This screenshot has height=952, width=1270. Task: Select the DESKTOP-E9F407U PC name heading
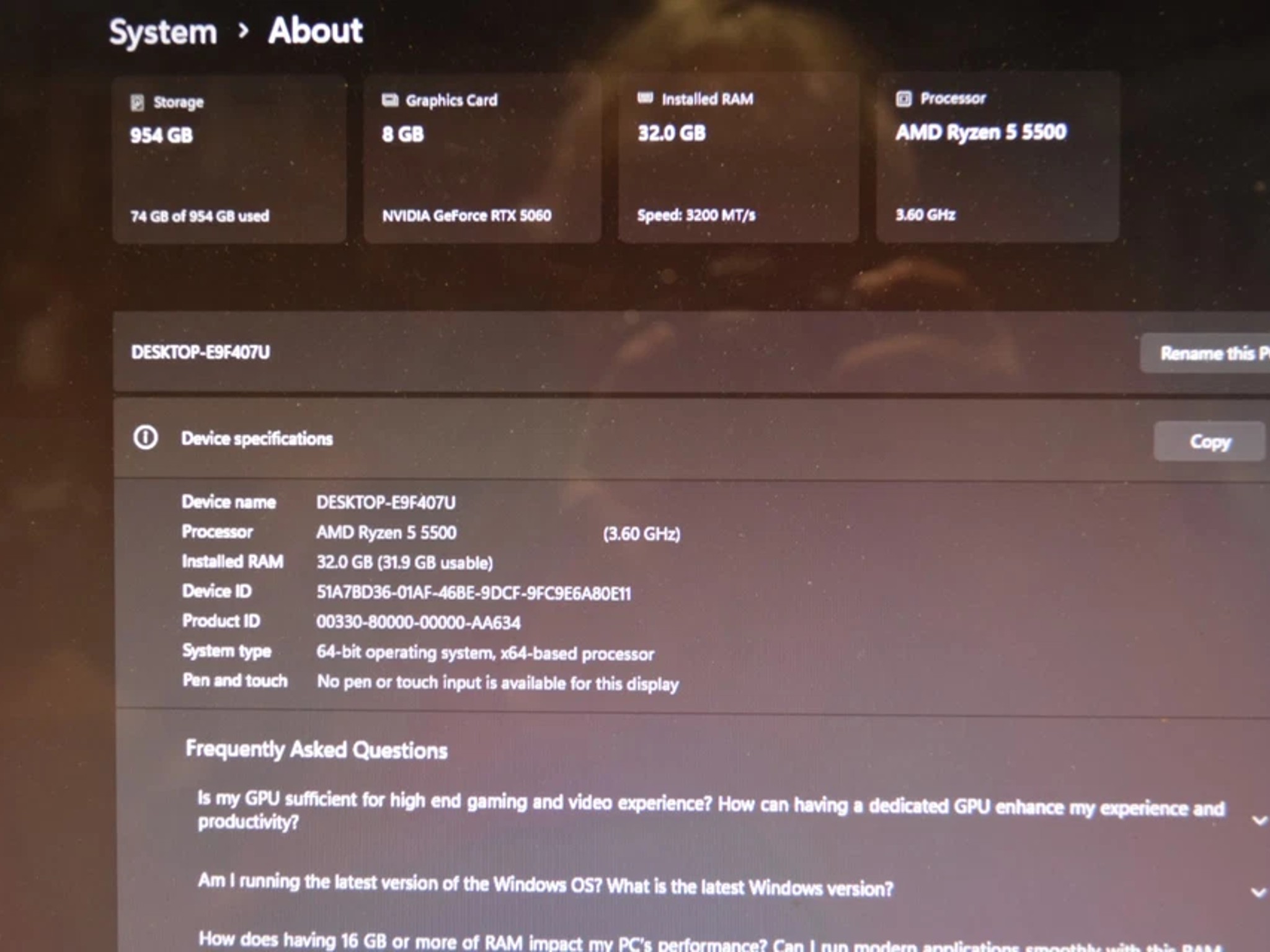(x=200, y=352)
